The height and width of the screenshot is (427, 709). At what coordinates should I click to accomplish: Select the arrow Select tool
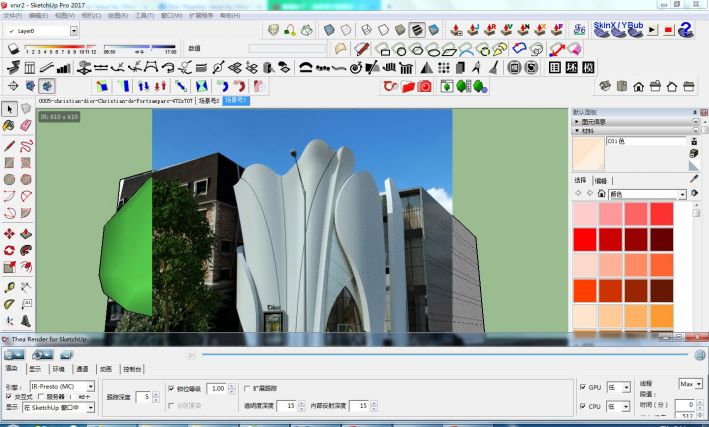click(x=9, y=109)
